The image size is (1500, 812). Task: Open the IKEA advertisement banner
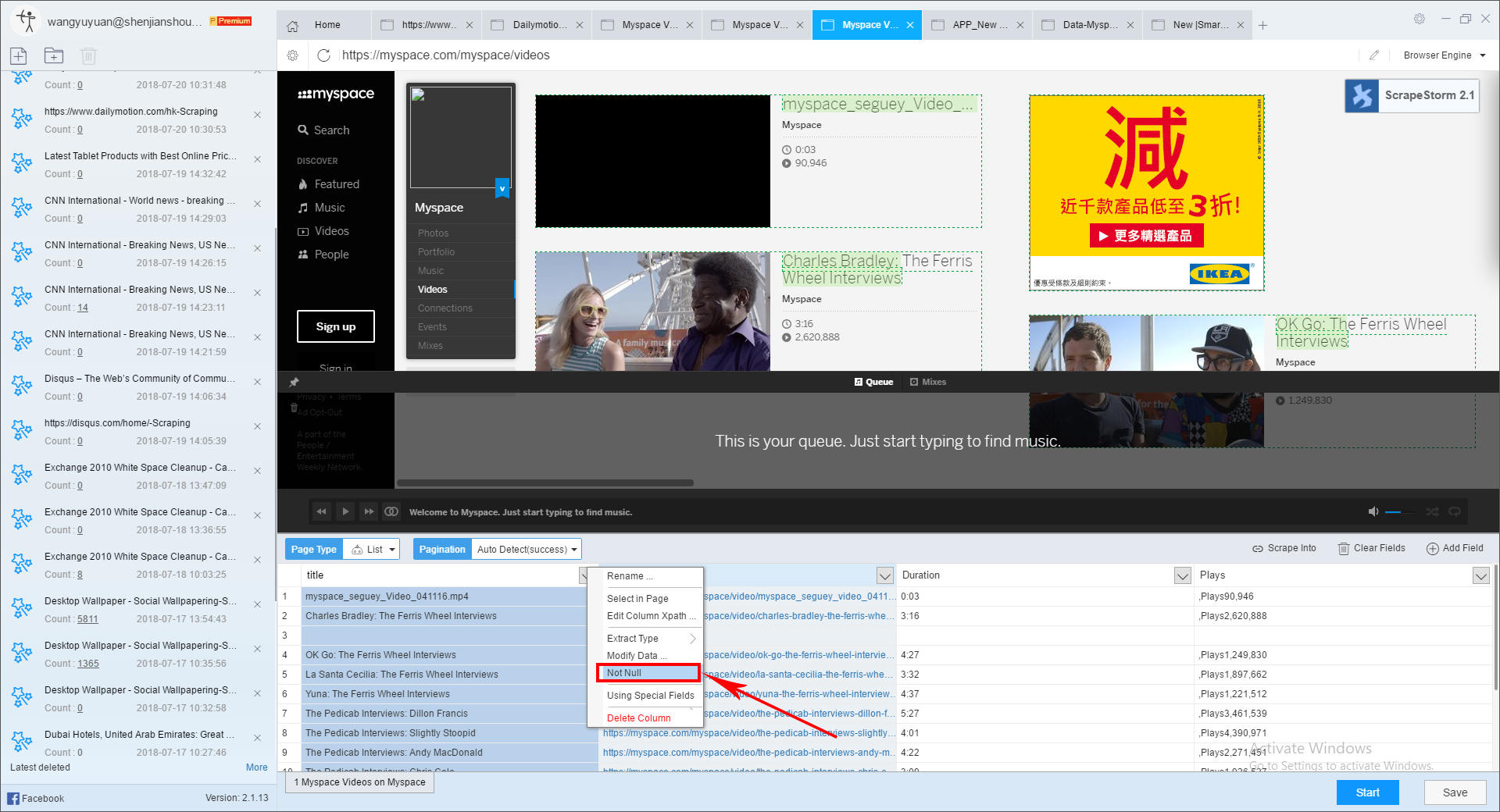coord(1147,193)
